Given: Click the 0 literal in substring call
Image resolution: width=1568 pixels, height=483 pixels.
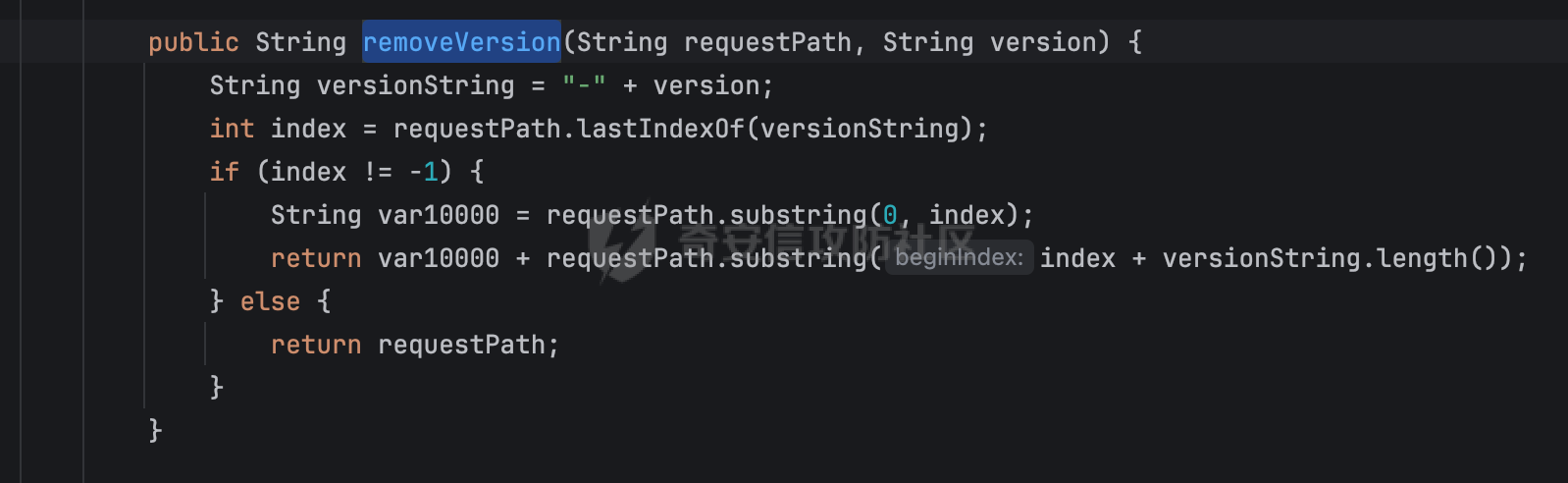Looking at the screenshot, I should click(x=890, y=215).
